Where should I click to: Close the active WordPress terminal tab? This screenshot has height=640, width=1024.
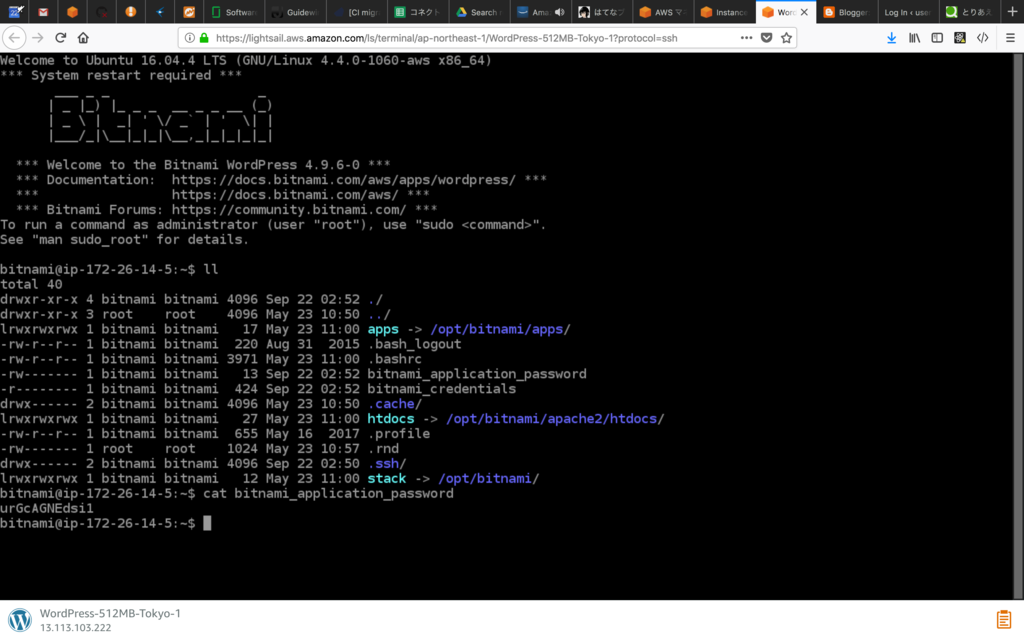pyautogui.click(x=804, y=12)
